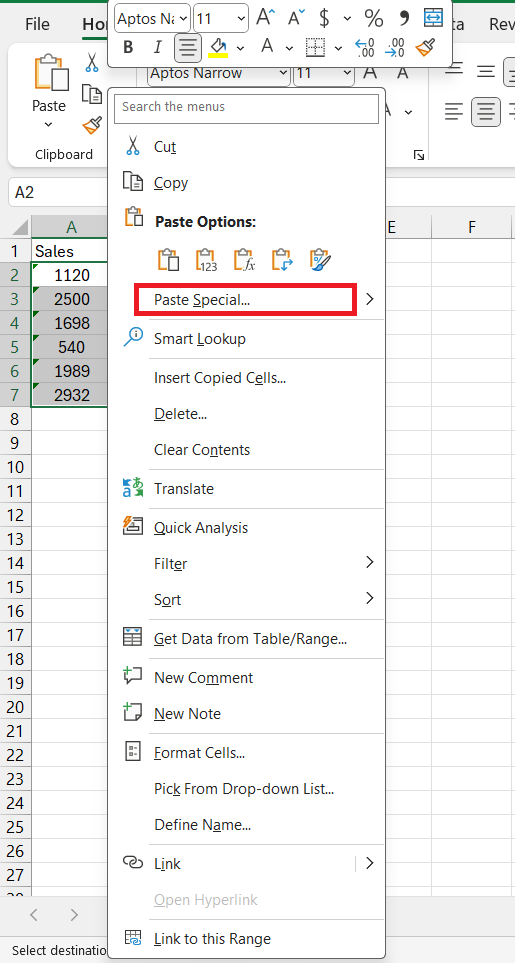
Task: Decrease font size in mini toolbar
Action: point(298,17)
